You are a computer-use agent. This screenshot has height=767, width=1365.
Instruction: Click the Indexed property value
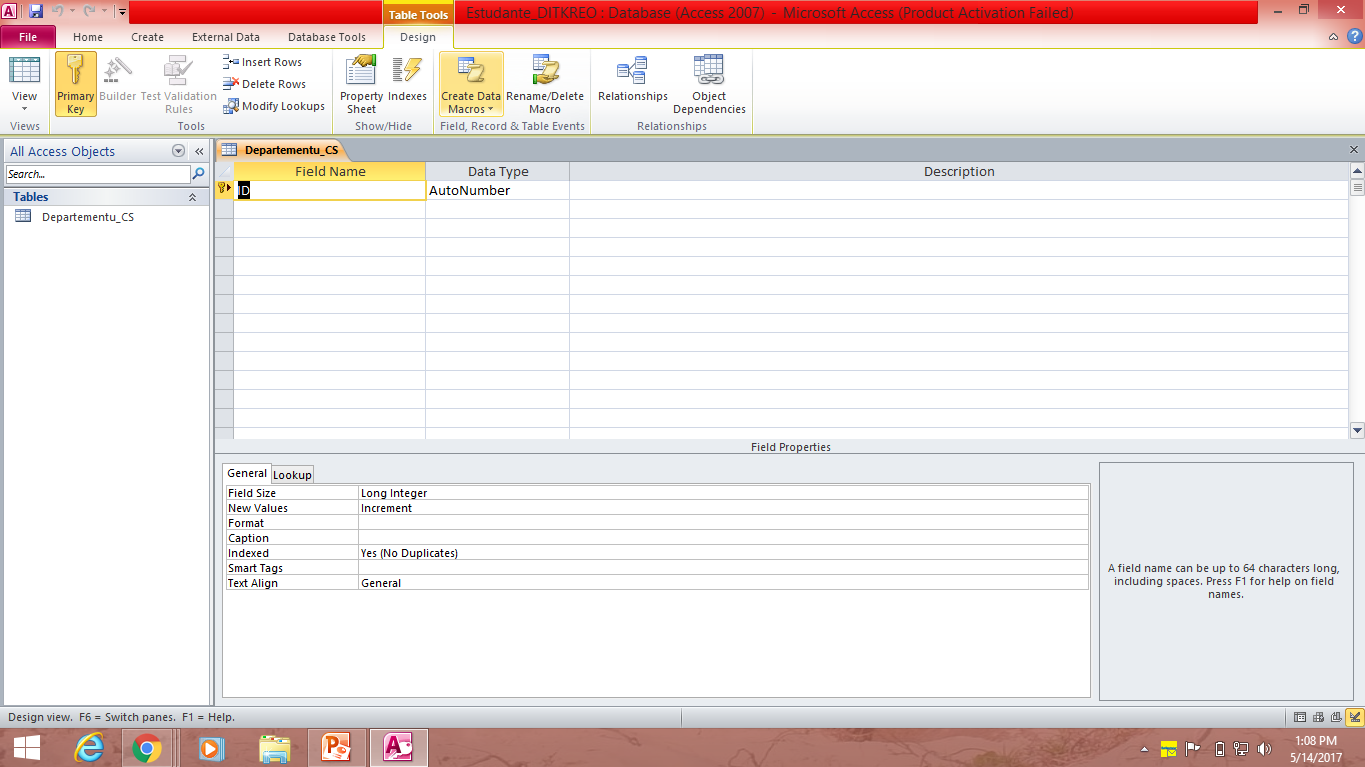click(x=723, y=553)
